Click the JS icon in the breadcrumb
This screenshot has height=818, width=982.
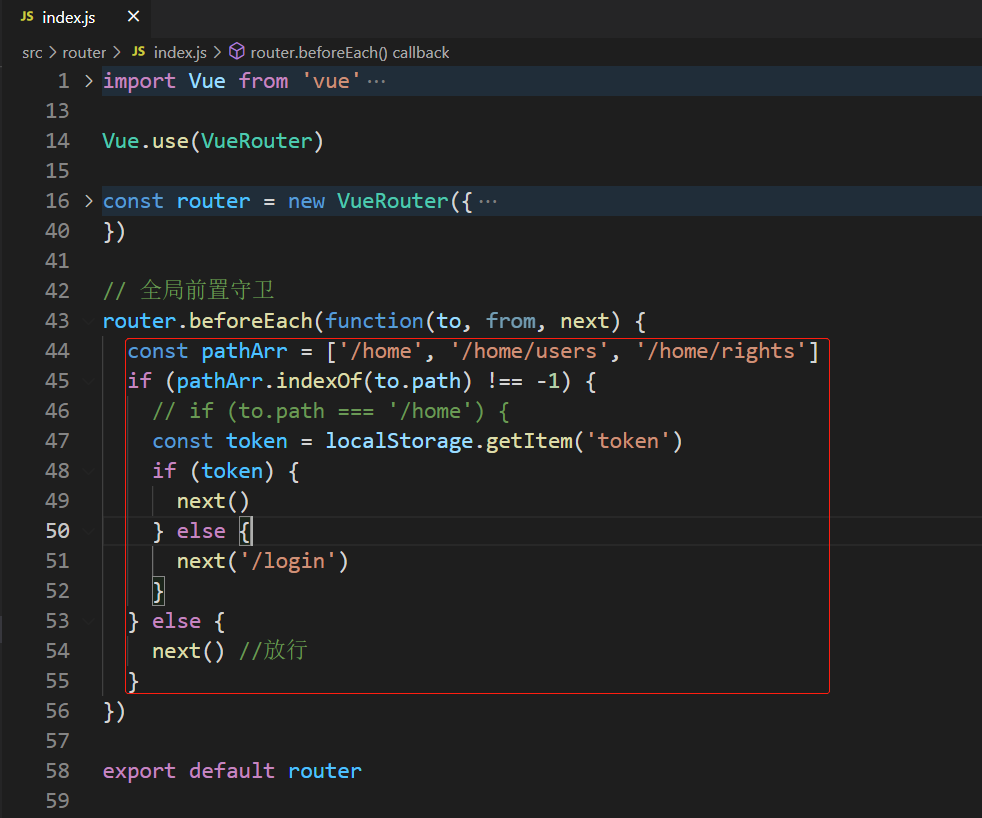(138, 52)
